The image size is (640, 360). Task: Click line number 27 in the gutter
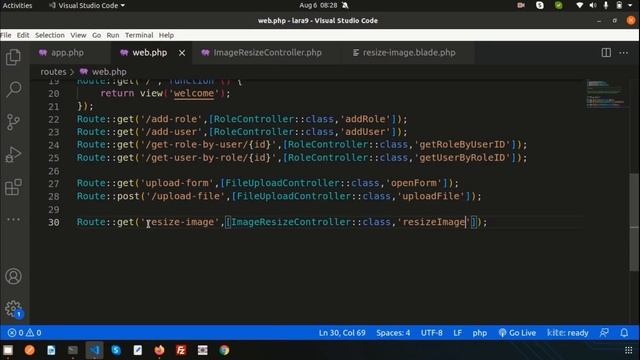(x=54, y=184)
